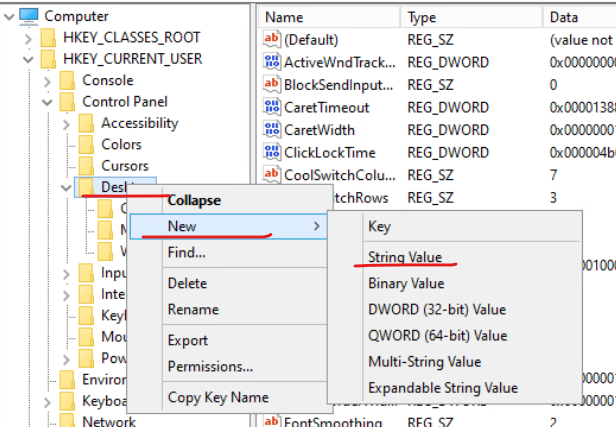The width and height of the screenshot is (616, 427).
Task: Collapse the Control Panel key
Action: (47, 103)
